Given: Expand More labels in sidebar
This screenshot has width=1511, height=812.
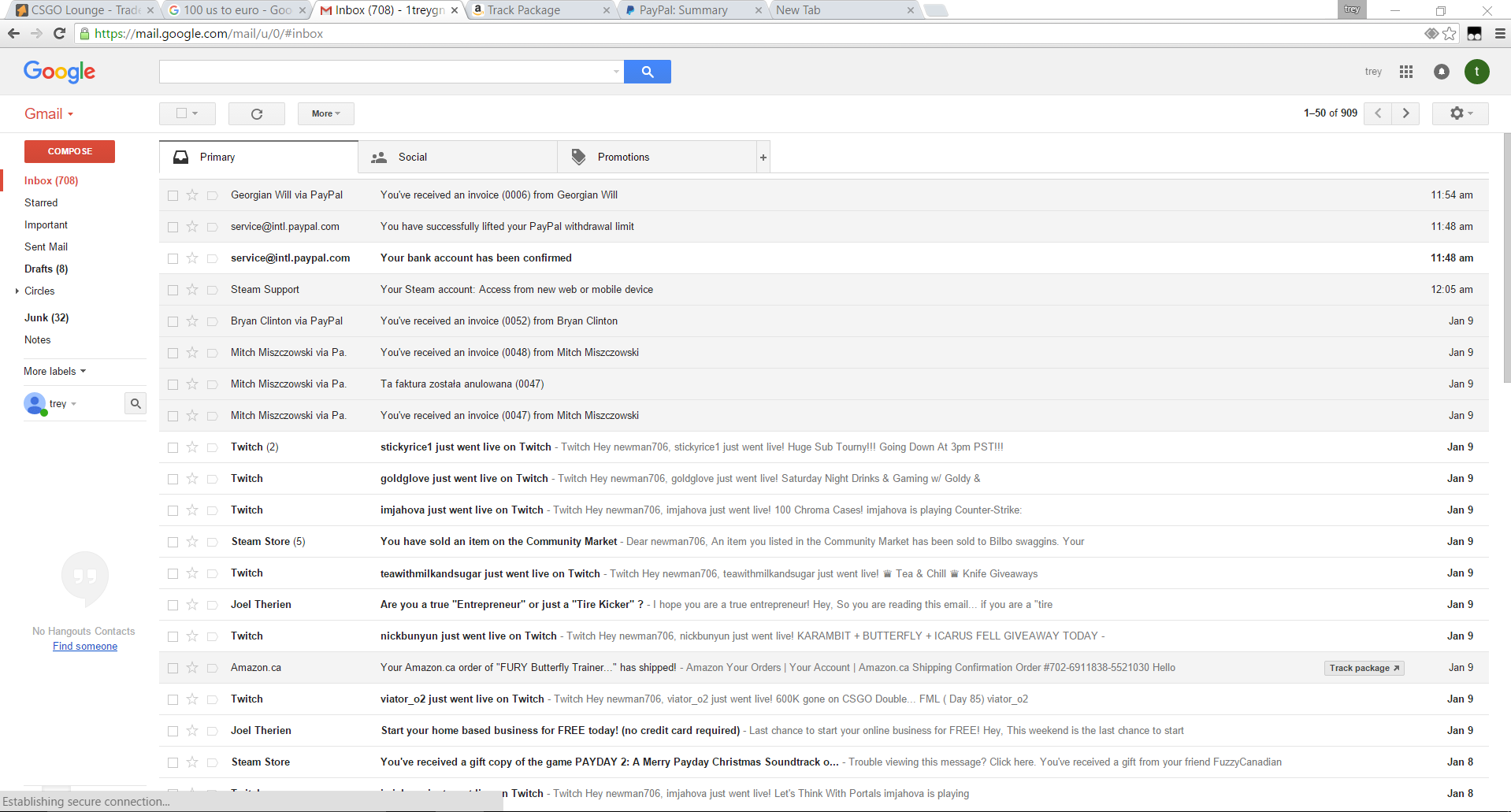Looking at the screenshot, I should pyautogui.click(x=54, y=371).
